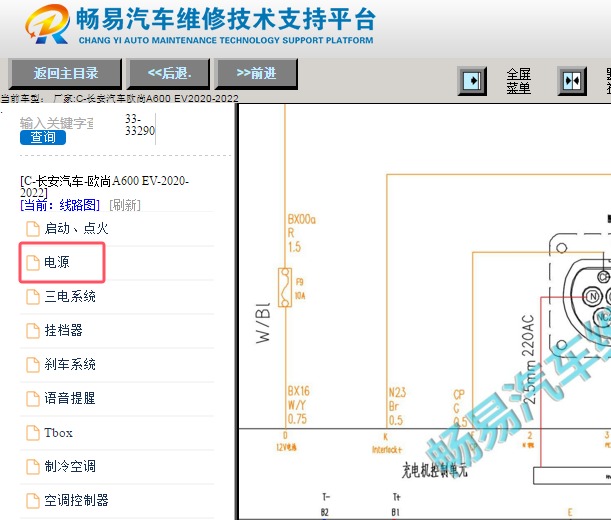611x520 pixels.
Task: Open the [当前：线路图] link
Action: point(60,205)
